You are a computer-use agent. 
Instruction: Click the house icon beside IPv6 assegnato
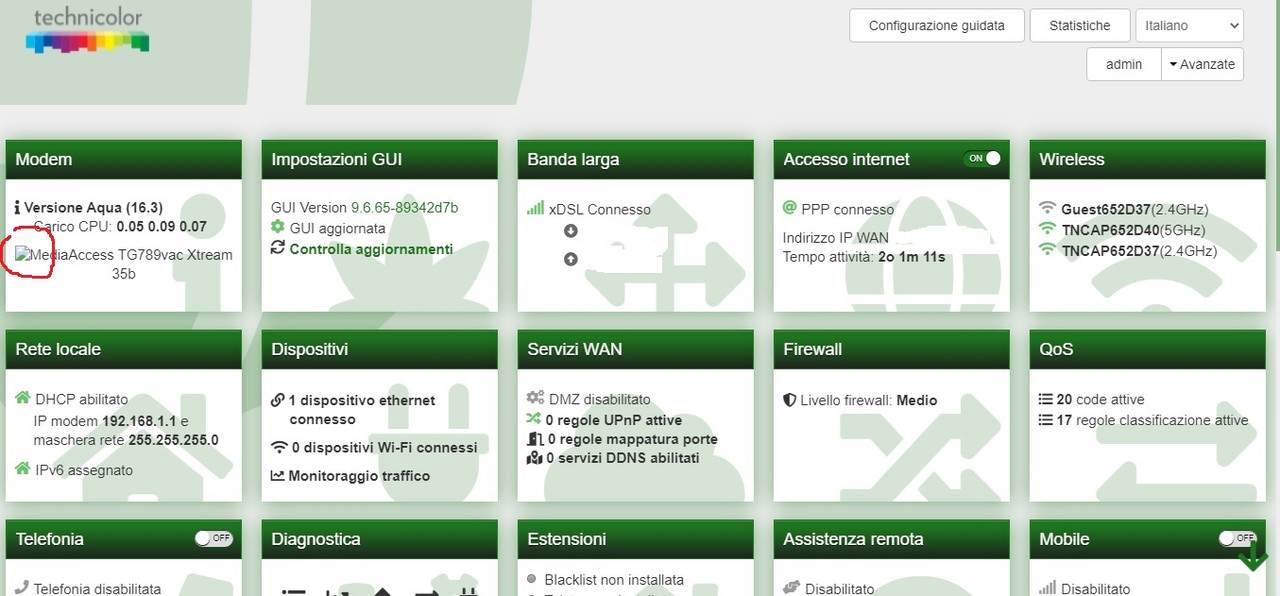pyautogui.click(x=23, y=468)
